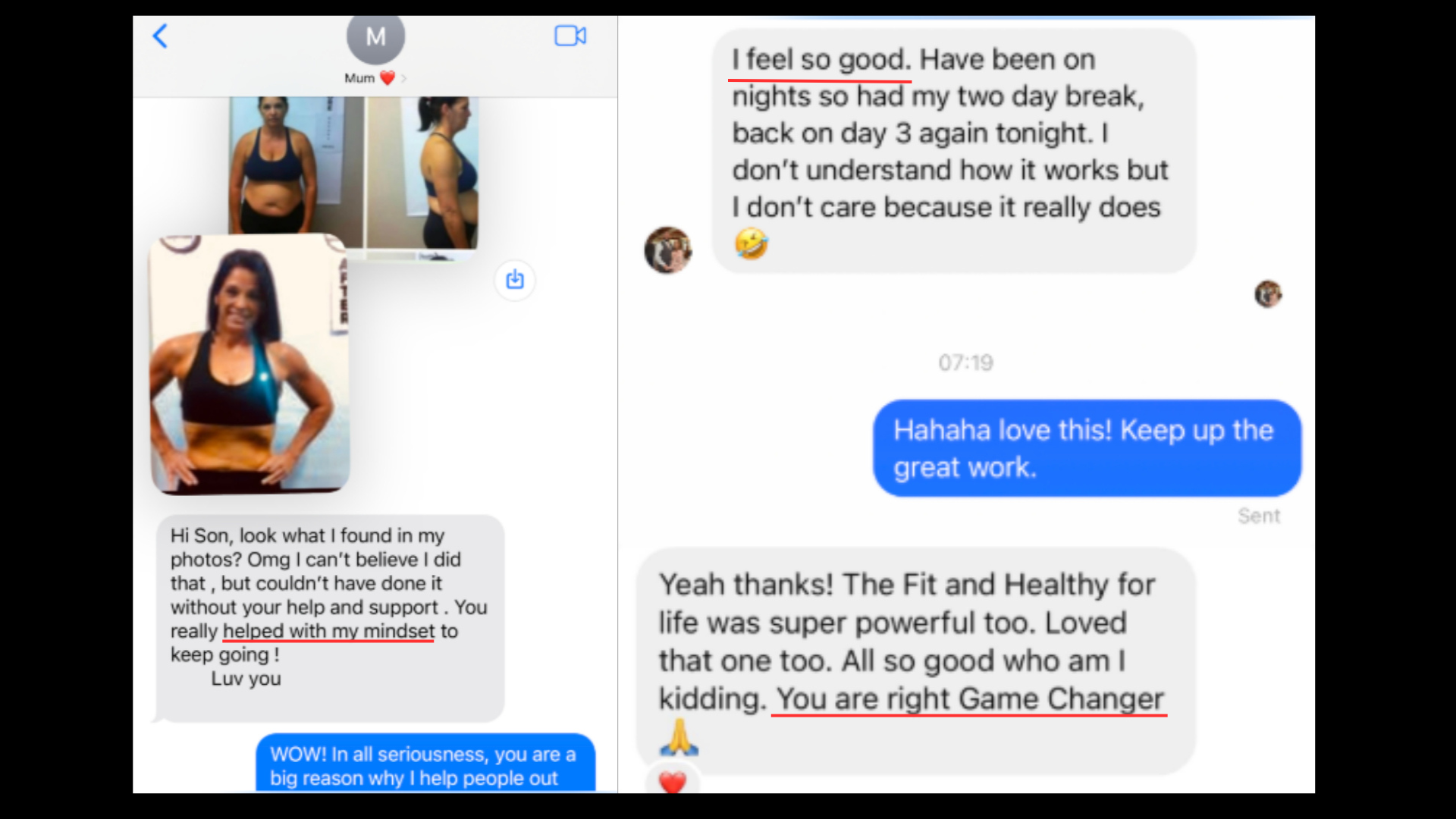
Task: Select the 'Hi Son, look what I found' message
Action: (330, 618)
